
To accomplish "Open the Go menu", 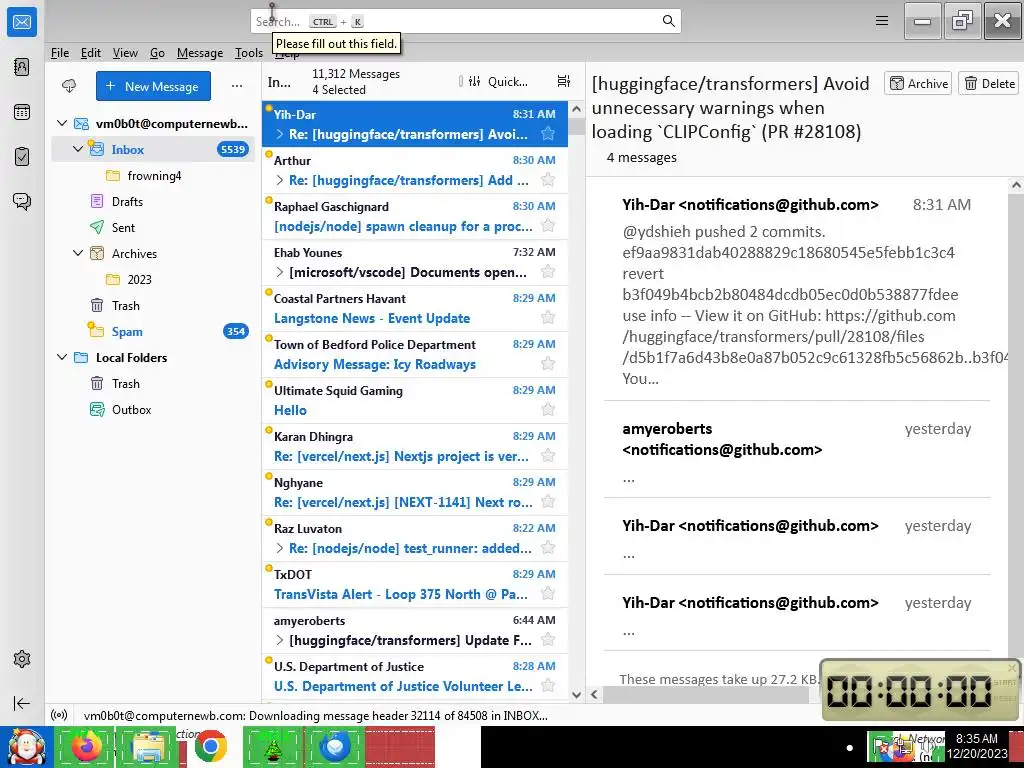I will click(x=157, y=53).
